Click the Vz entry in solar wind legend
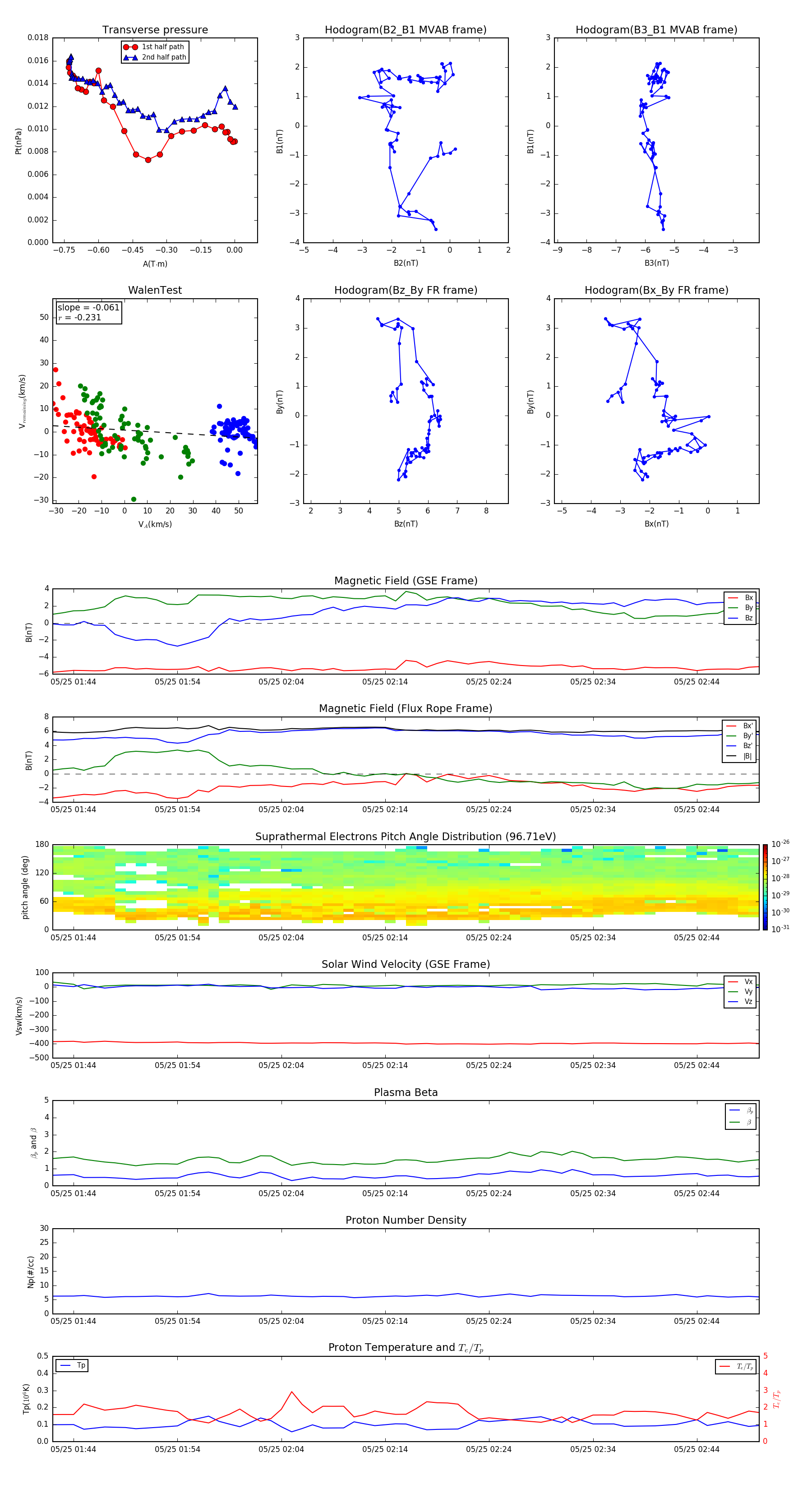This screenshot has height=1489, width=812. click(x=740, y=1001)
